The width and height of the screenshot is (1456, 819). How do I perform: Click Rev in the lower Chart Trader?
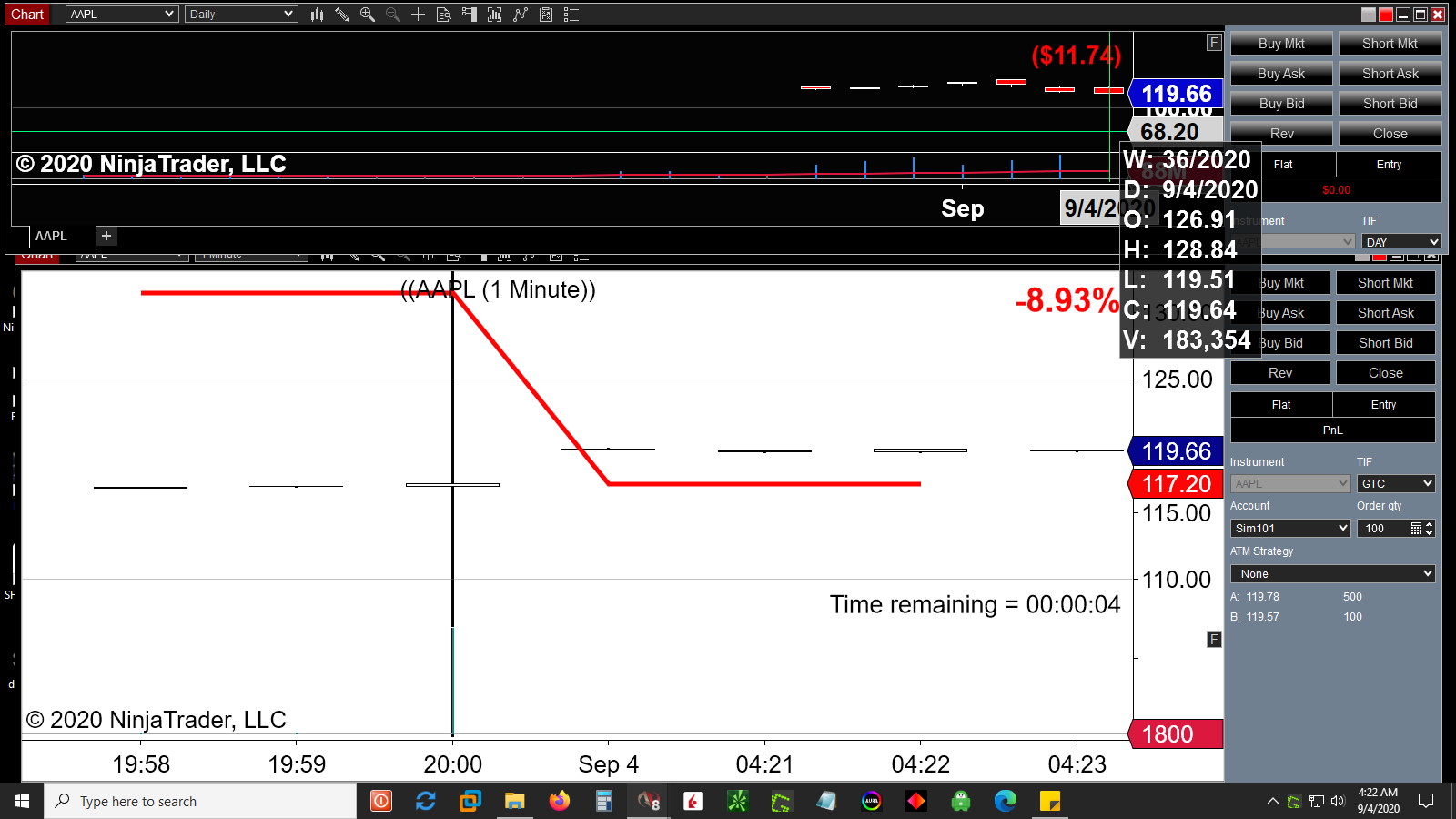[1280, 373]
